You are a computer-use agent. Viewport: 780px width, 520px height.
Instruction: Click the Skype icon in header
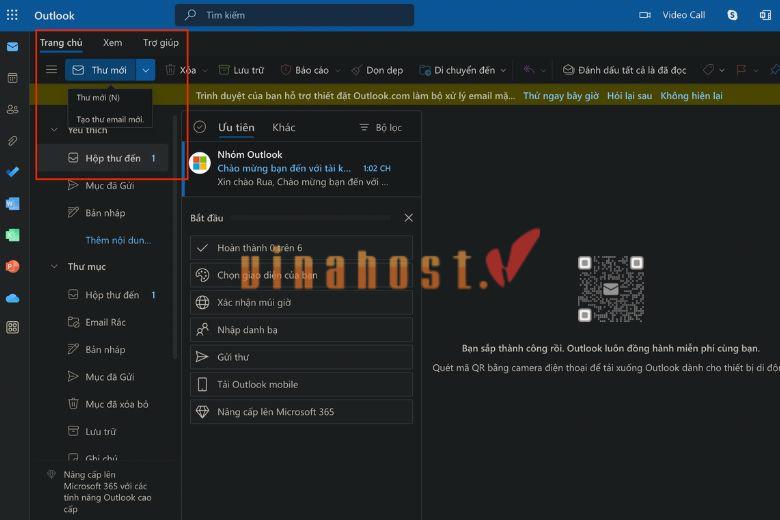(x=732, y=15)
